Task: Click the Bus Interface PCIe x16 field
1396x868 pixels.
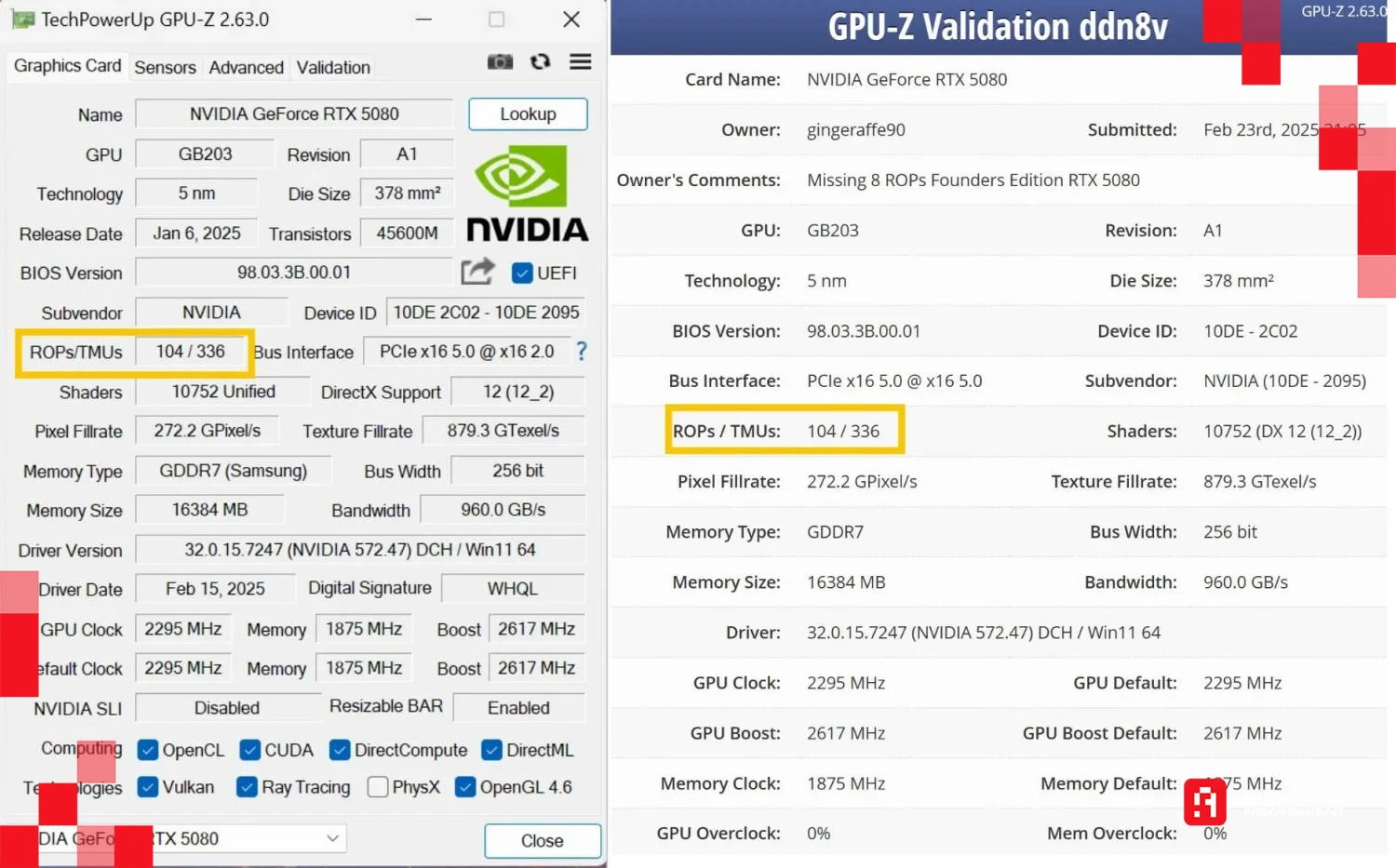Action: (466, 352)
